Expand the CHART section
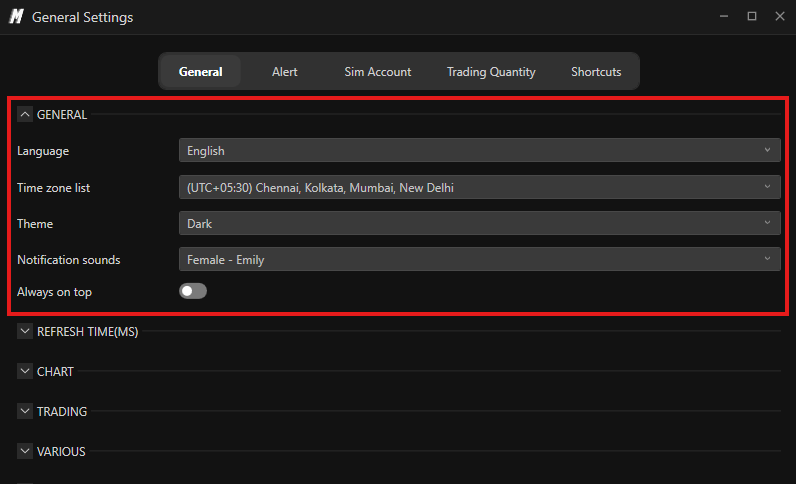The height and width of the screenshot is (484, 796). [x=25, y=371]
